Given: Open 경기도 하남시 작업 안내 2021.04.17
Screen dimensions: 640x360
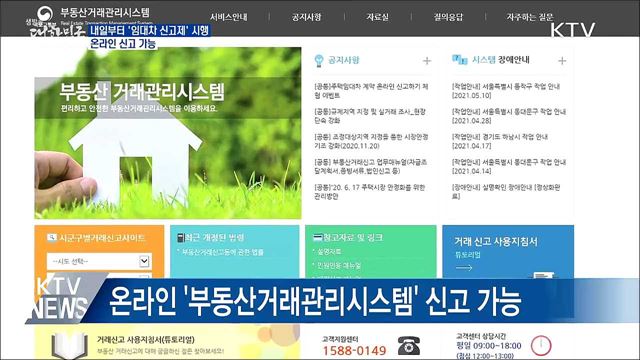Looking at the screenshot, I should tap(500, 141).
